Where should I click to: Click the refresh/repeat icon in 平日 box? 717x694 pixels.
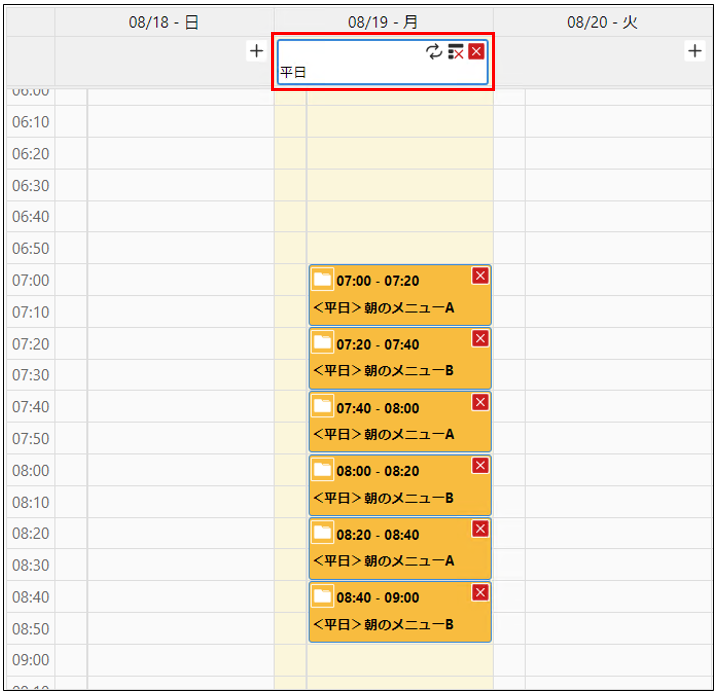tap(434, 52)
